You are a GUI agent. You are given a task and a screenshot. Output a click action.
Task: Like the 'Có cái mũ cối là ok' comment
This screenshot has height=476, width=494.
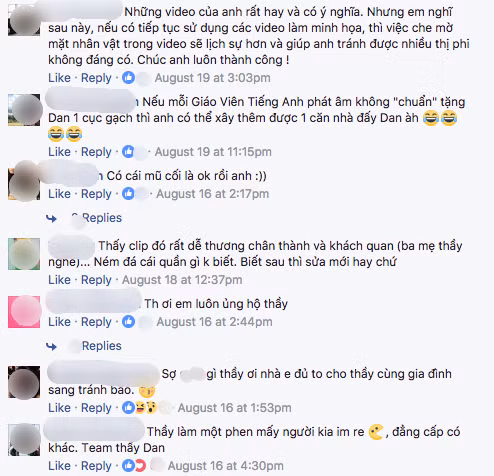click(x=59, y=194)
